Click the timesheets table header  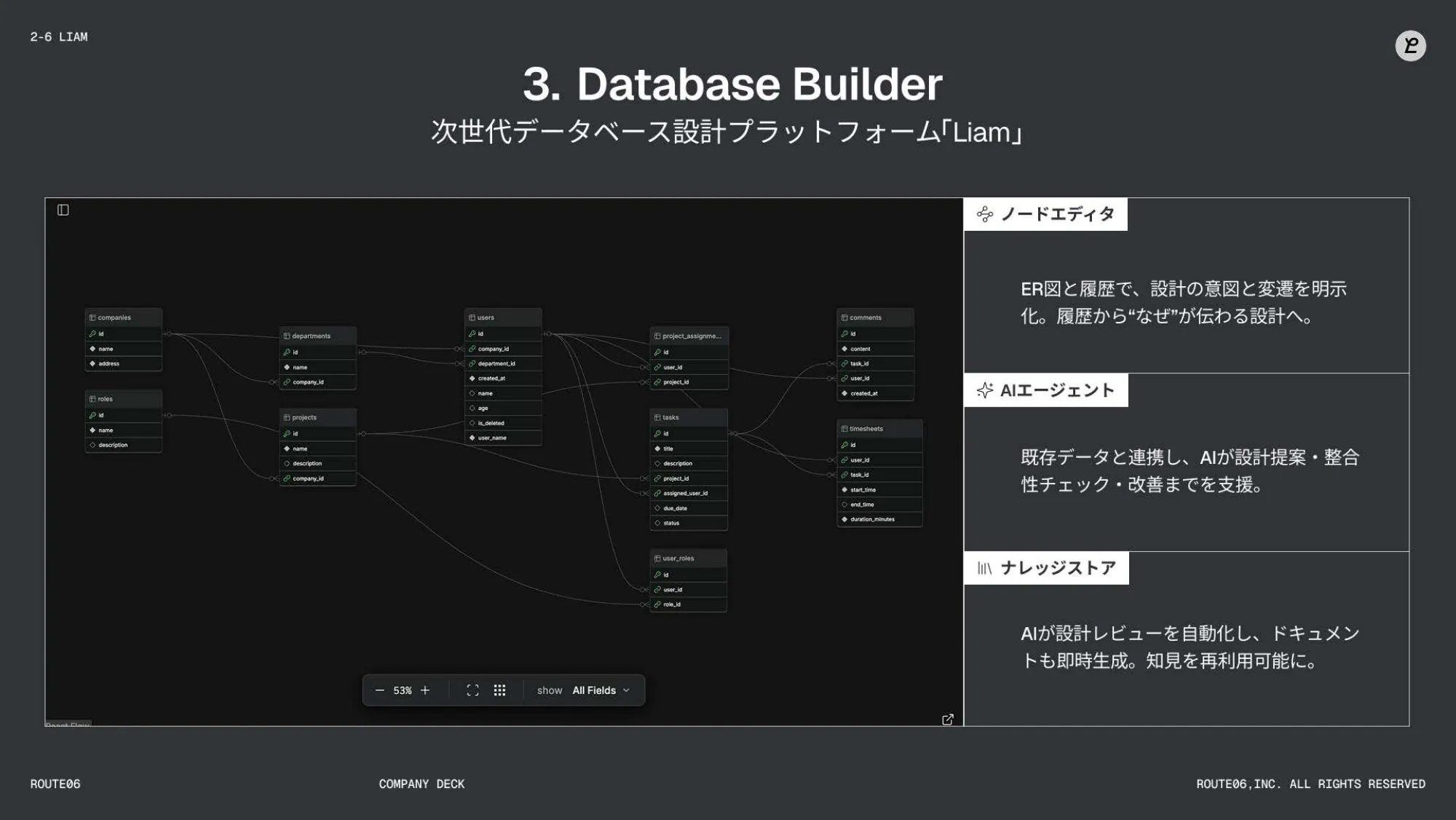coord(879,429)
